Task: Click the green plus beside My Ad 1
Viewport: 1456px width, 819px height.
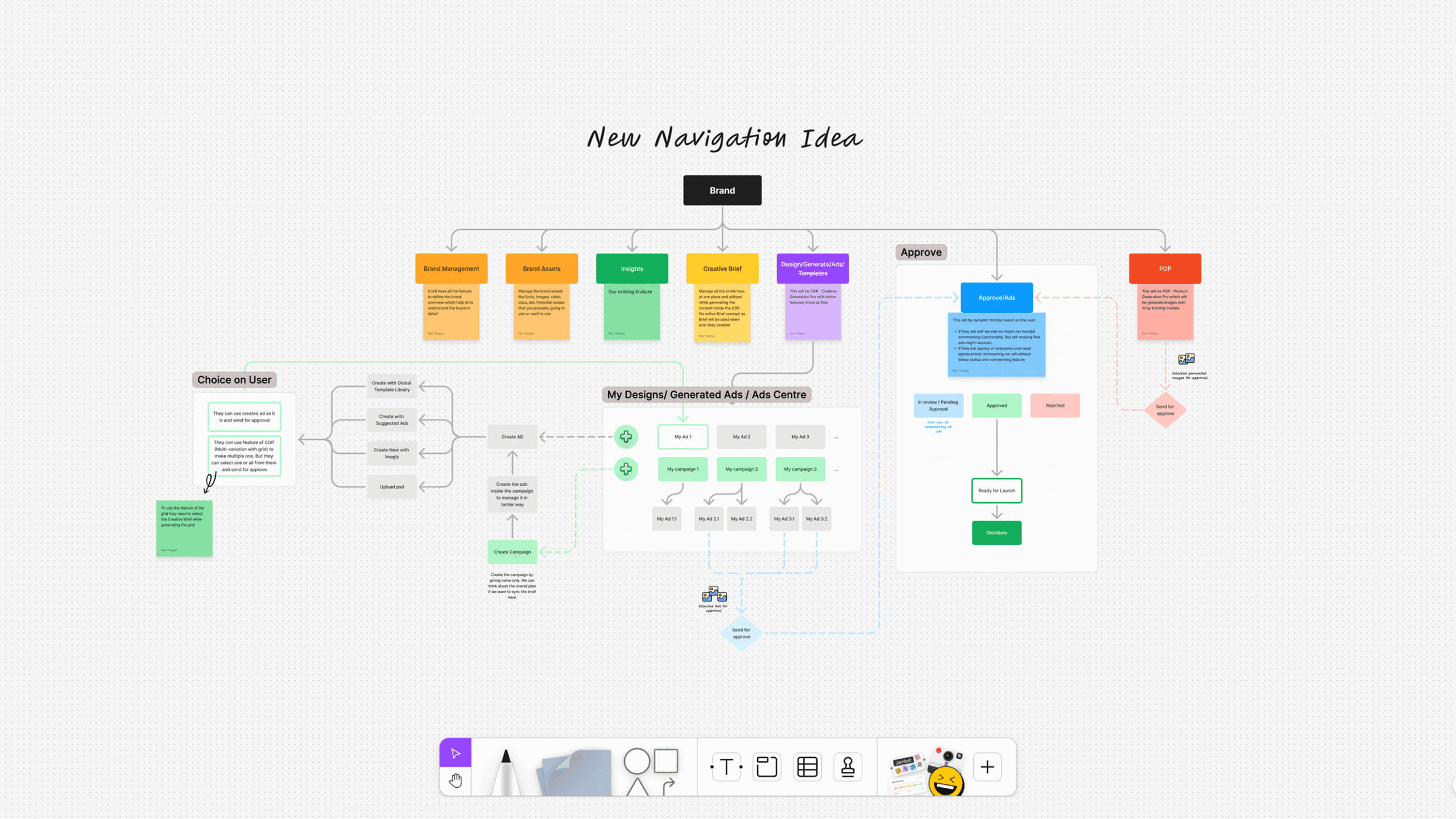Action: point(626,436)
